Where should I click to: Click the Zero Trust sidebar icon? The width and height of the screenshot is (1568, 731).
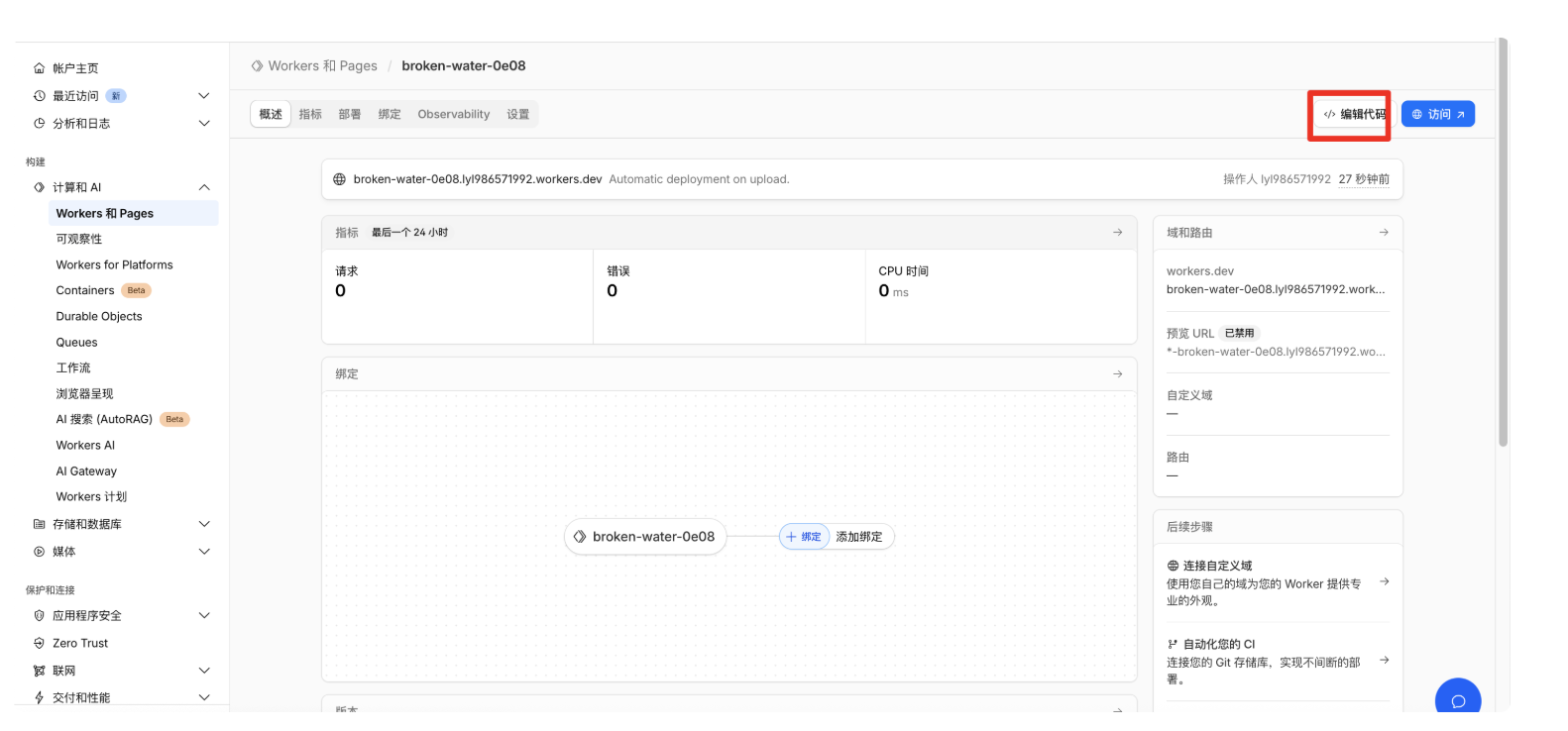pos(40,643)
